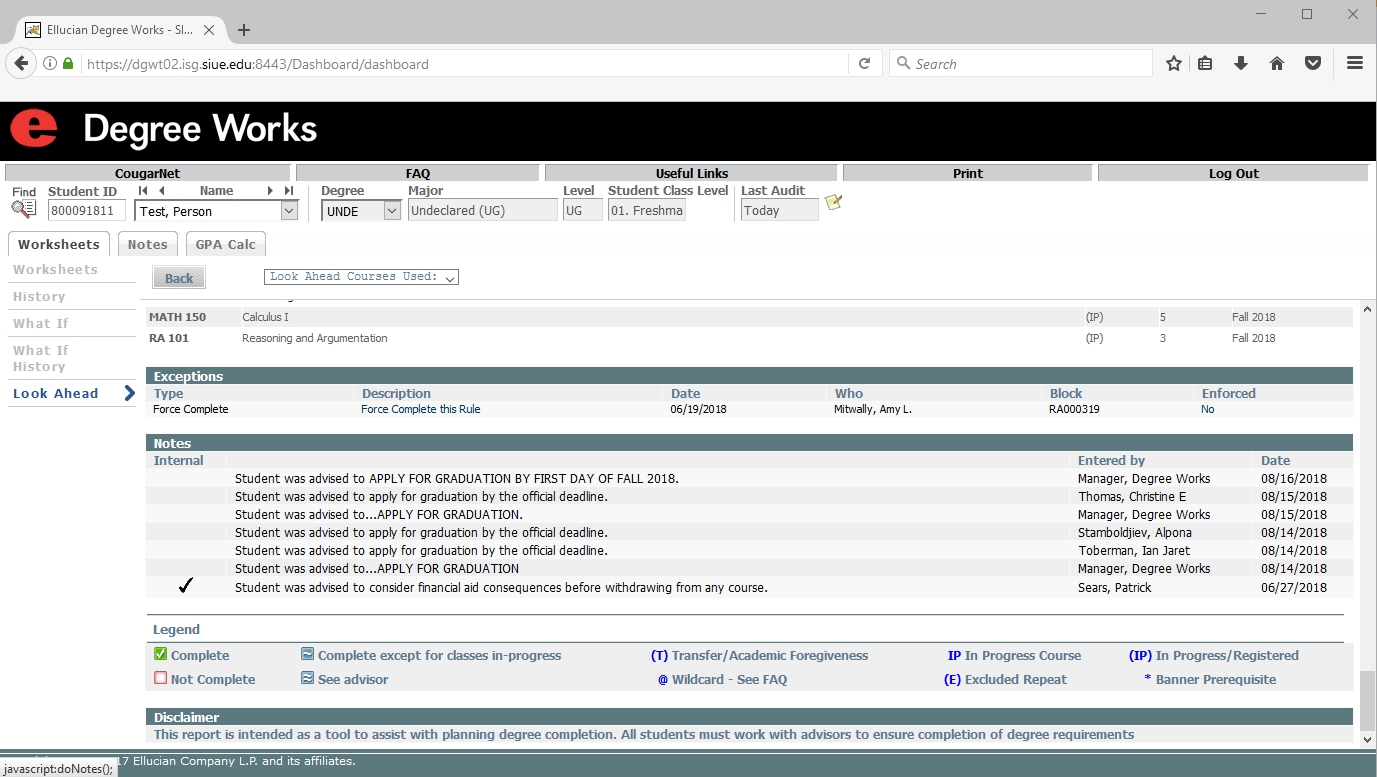
Task: Jump to last student arrow
Action: 289,191
